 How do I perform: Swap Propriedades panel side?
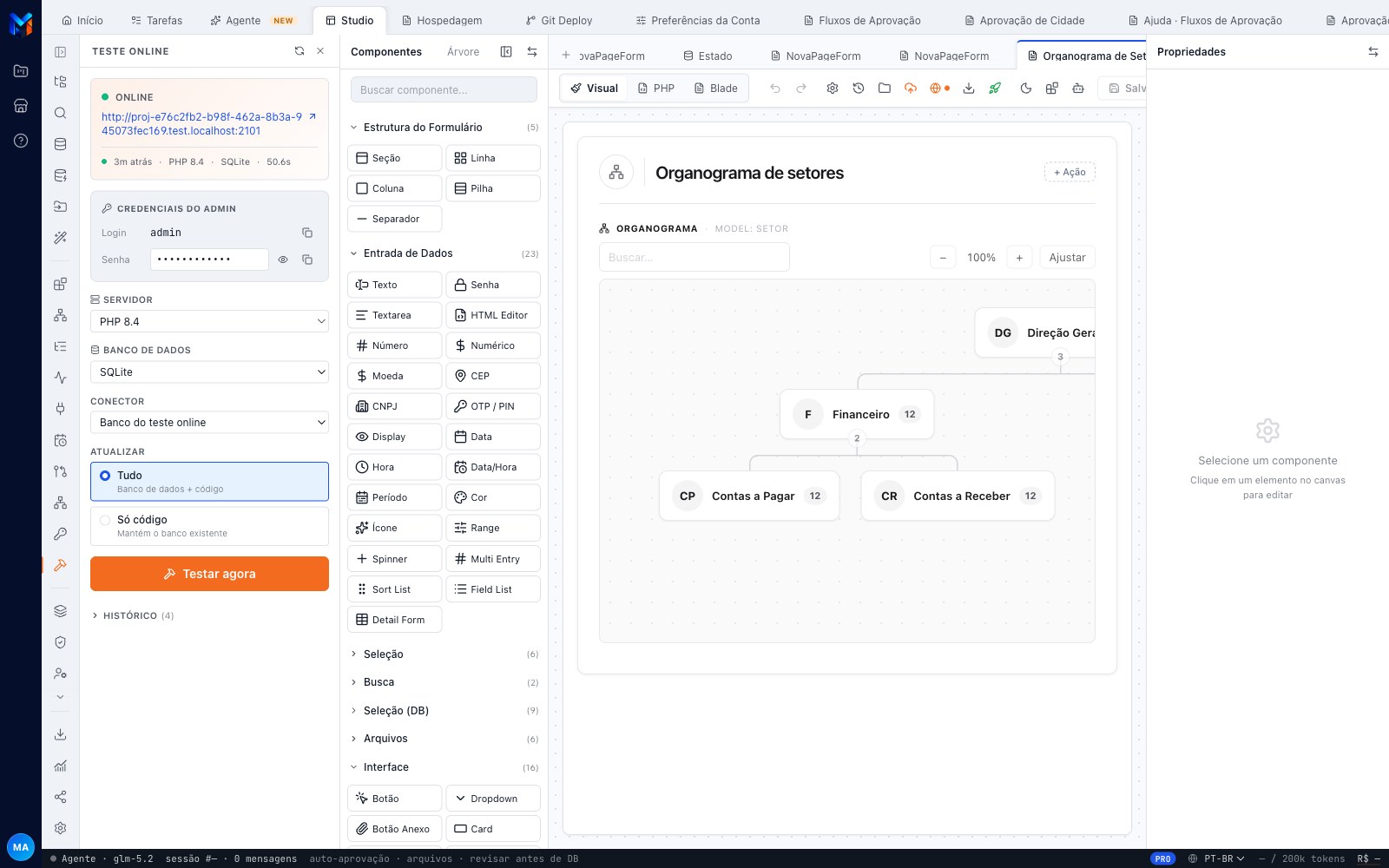pyautogui.click(x=1373, y=52)
